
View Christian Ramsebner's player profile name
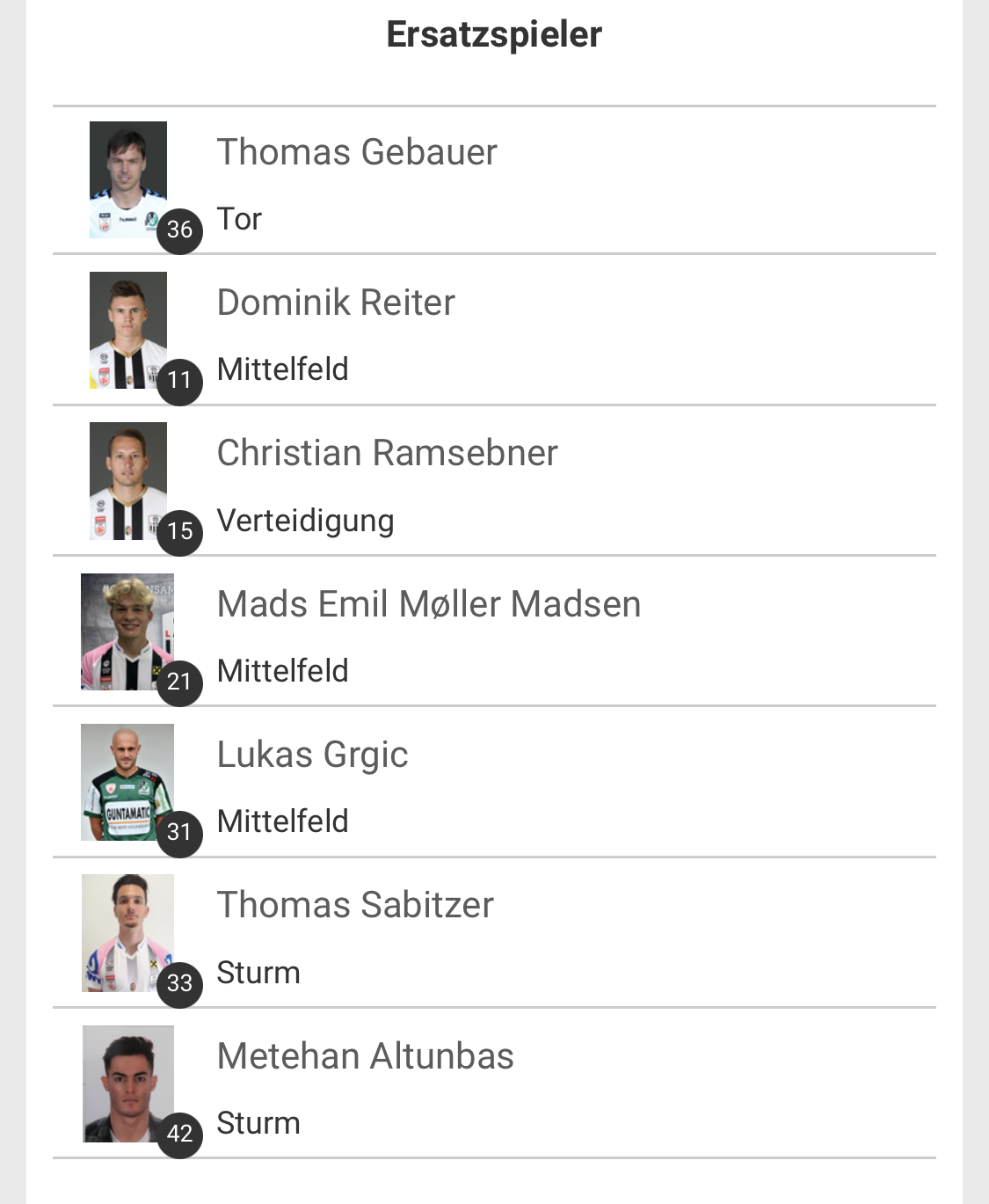coord(387,453)
